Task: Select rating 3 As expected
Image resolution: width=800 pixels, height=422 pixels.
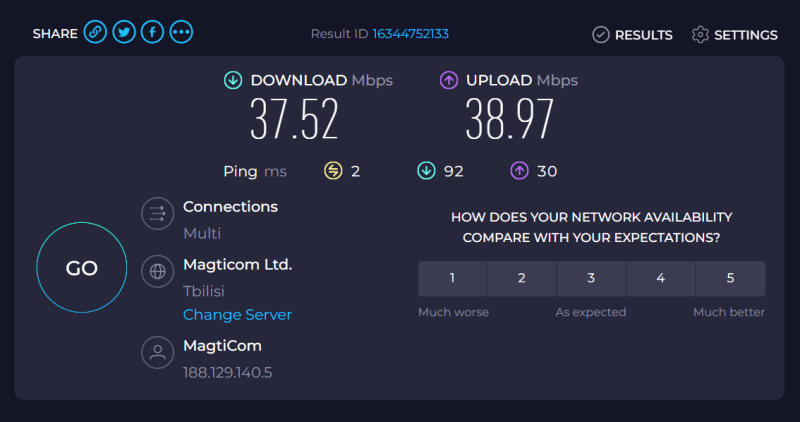Action: click(591, 278)
